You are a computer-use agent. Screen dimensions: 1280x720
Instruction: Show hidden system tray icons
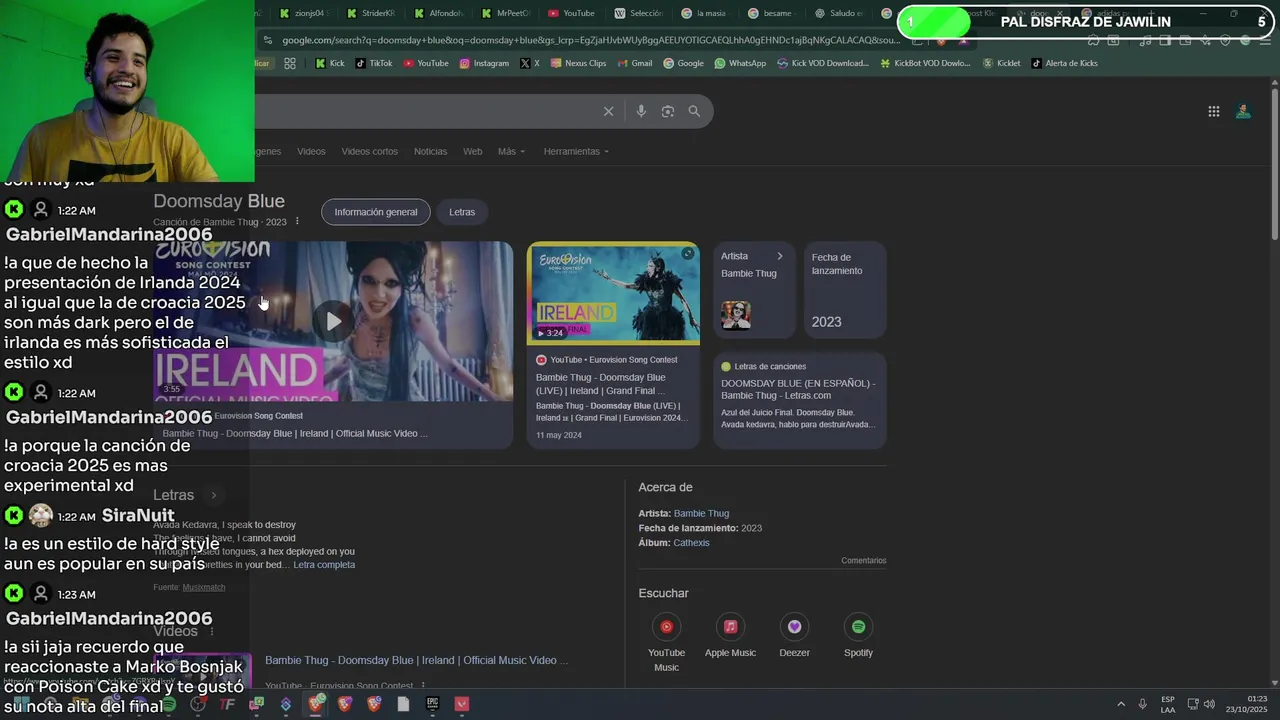point(1120,704)
